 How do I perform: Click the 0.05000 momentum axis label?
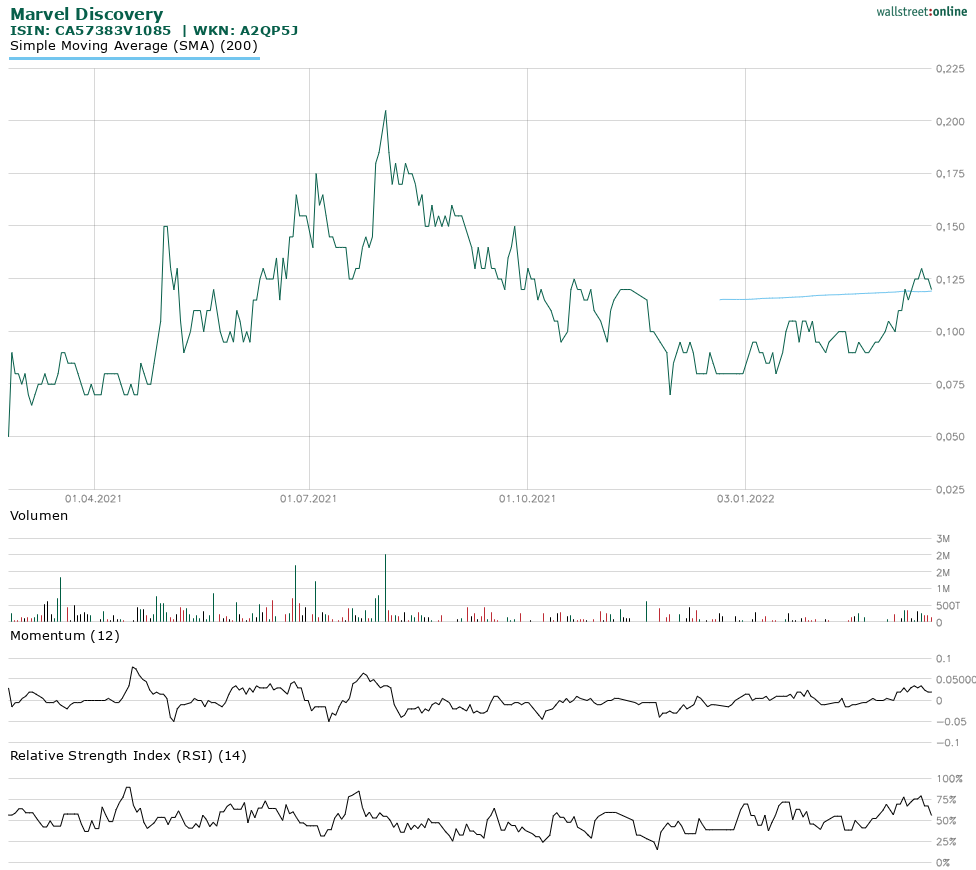pyautogui.click(x=955, y=680)
